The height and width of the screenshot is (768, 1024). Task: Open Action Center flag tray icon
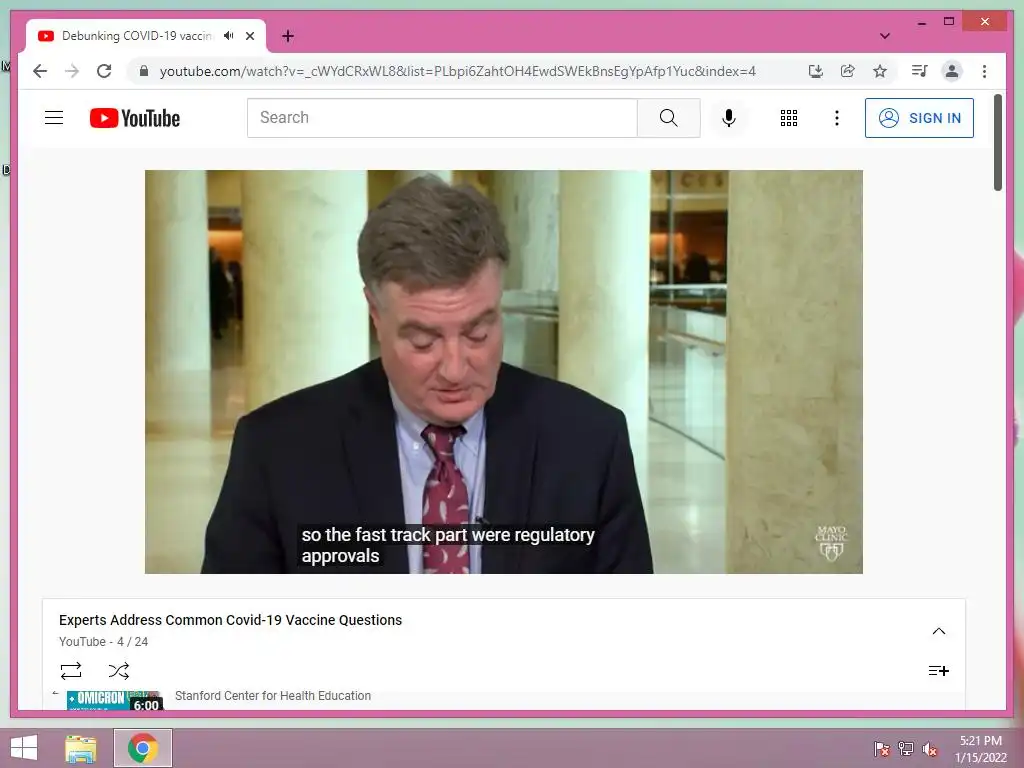(881, 749)
